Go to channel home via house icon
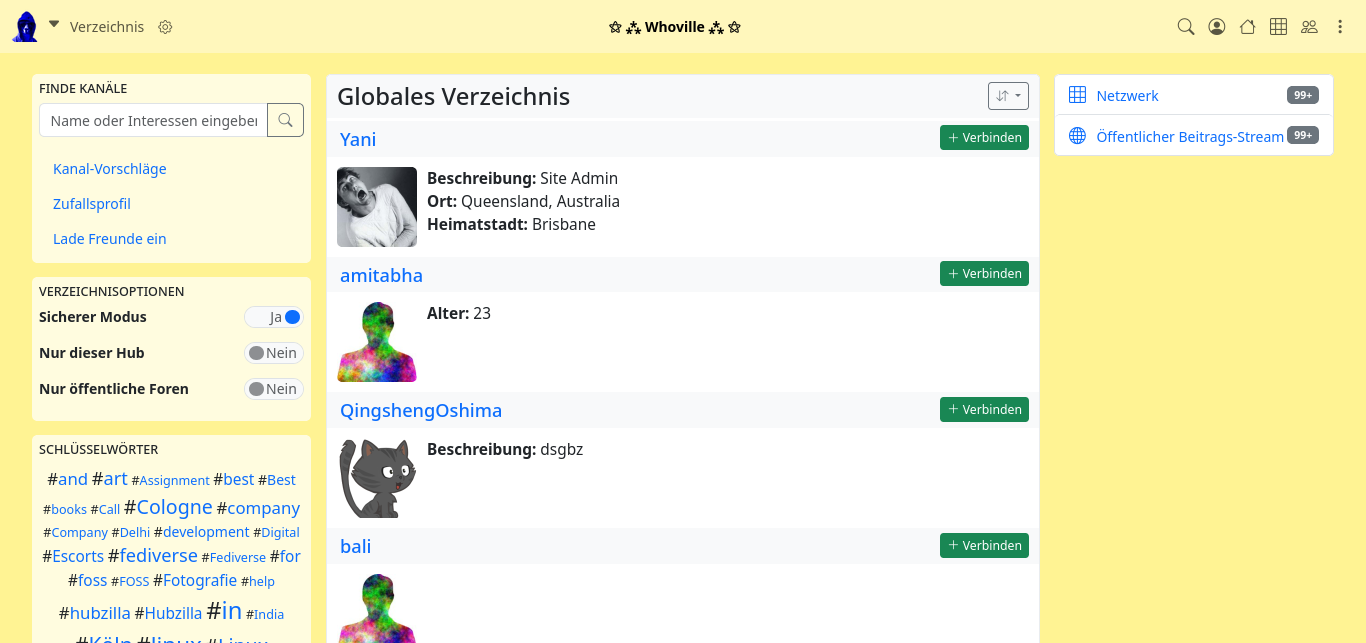 (x=1247, y=27)
